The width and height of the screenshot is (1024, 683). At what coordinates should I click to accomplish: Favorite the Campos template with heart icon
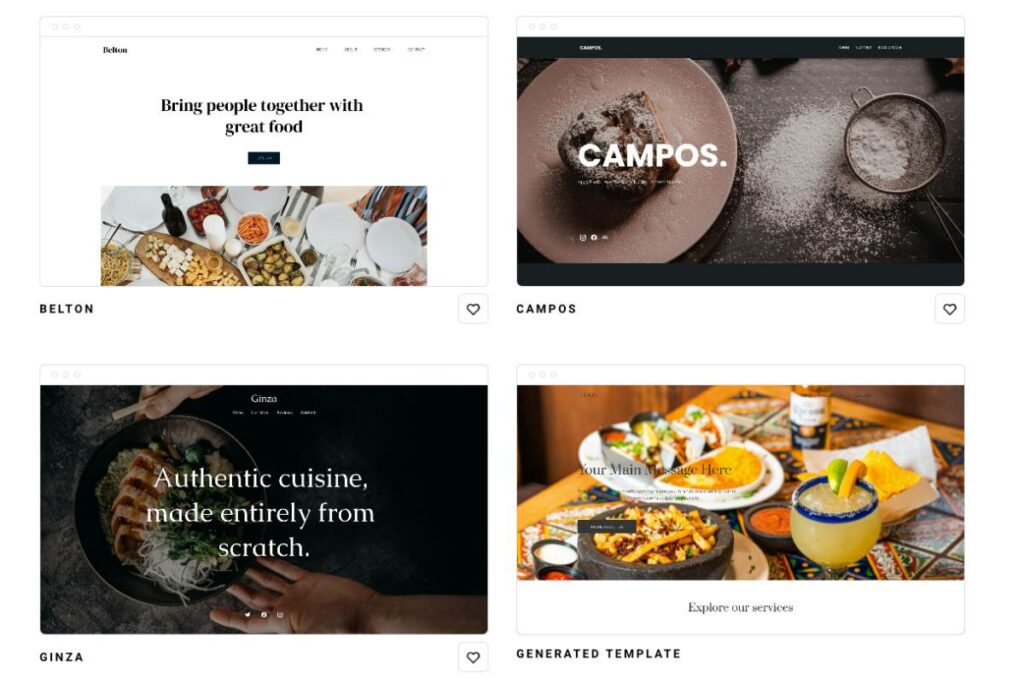[x=950, y=309]
